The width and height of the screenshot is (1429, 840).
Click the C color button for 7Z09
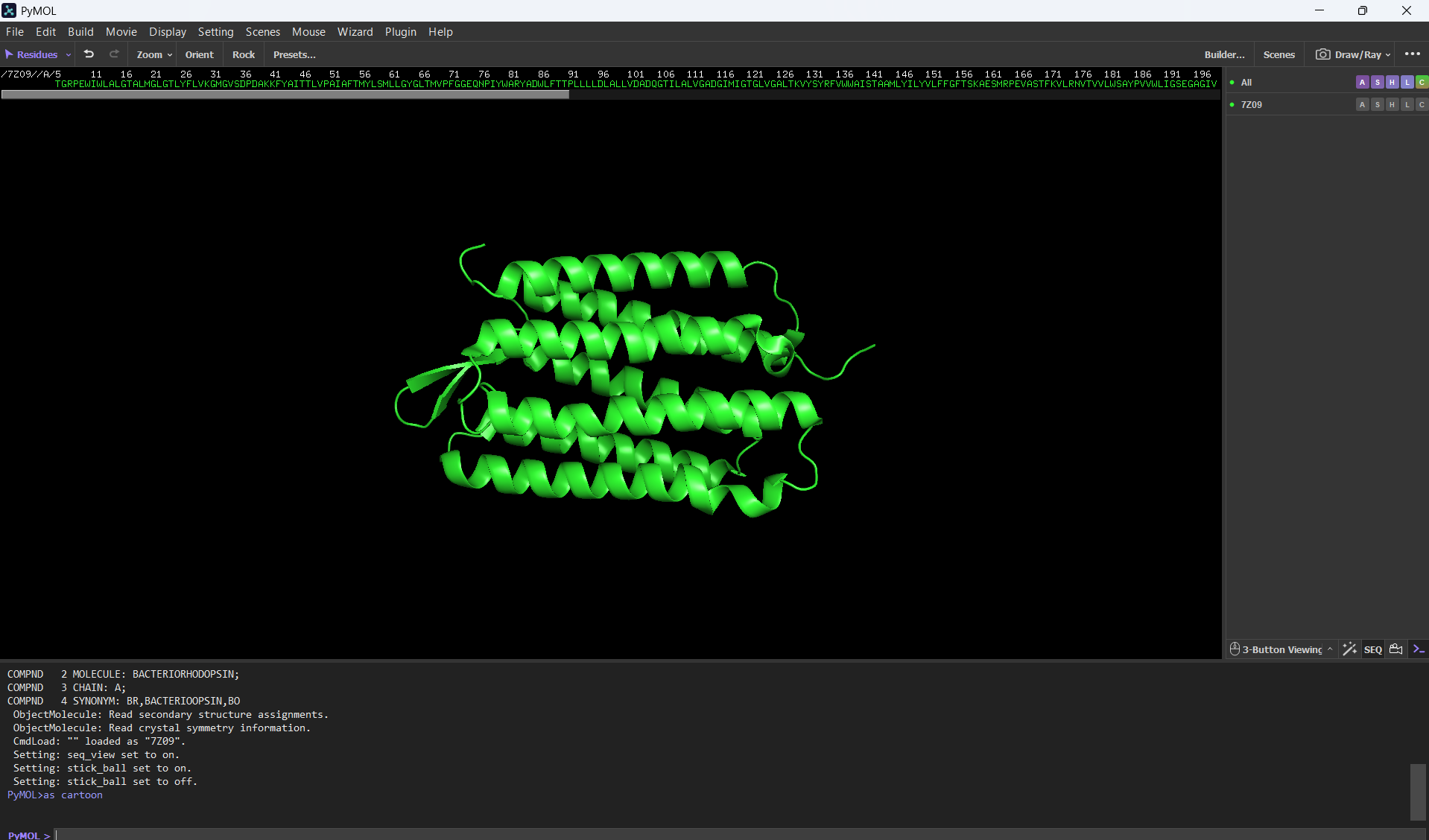pos(1422,105)
